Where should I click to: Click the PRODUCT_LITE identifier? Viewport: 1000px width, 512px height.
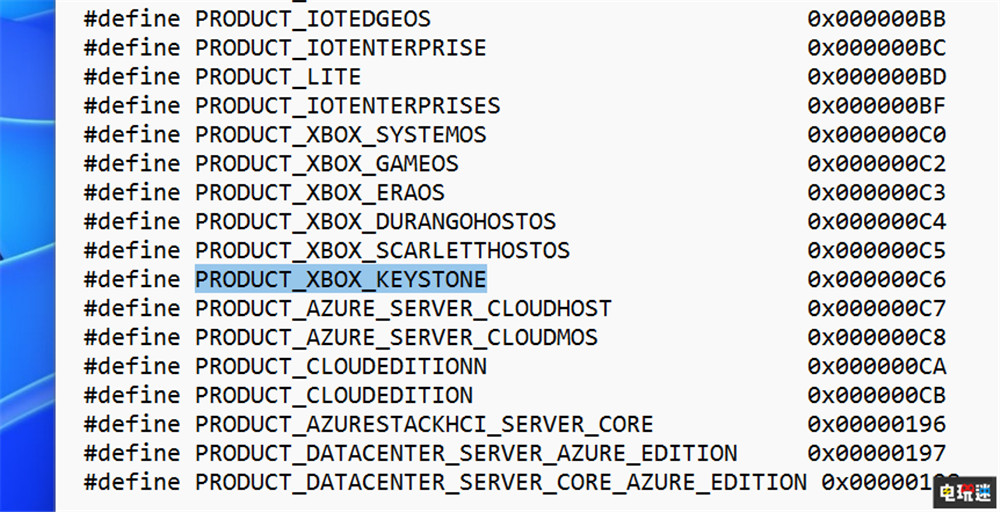(278, 76)
